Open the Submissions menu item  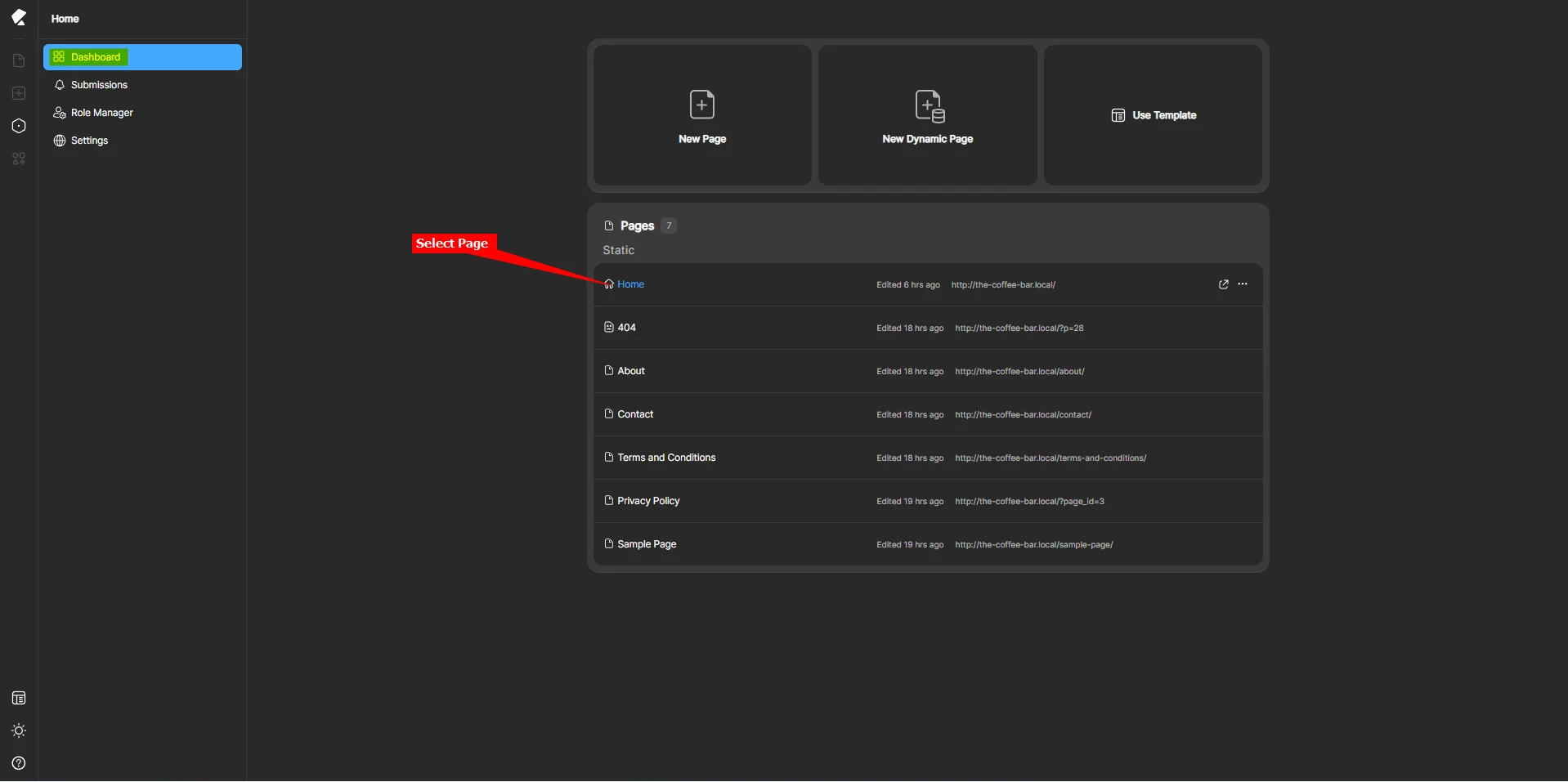[x=142, y=85]
